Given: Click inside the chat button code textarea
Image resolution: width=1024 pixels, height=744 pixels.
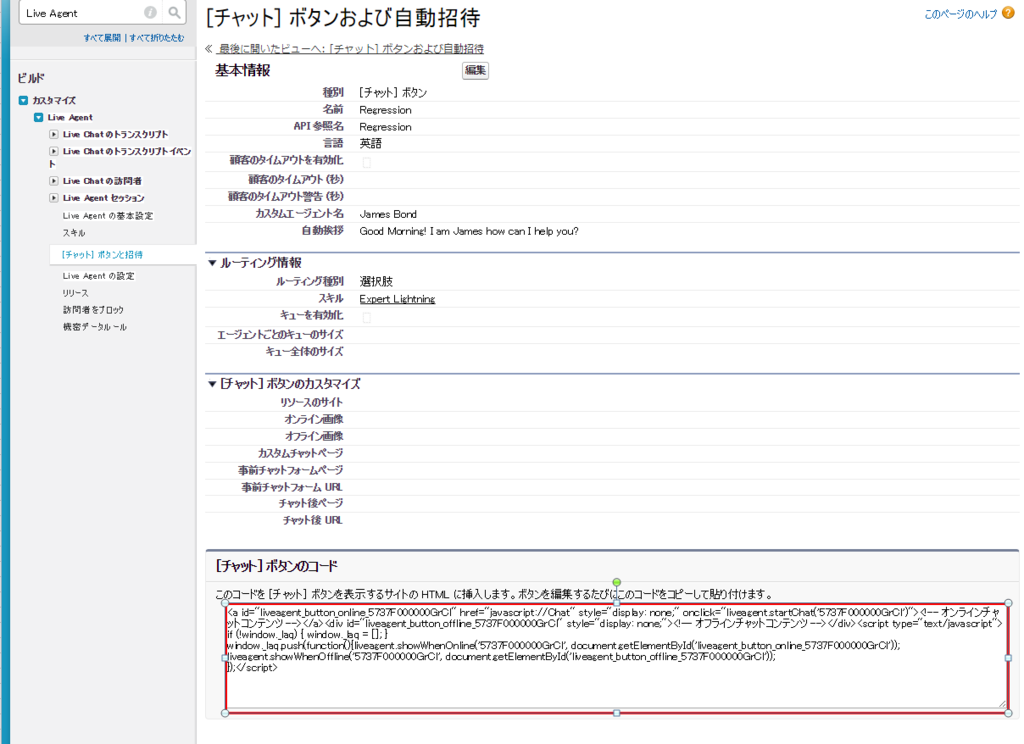Looking at the screenshot, I should coord(616,658).
